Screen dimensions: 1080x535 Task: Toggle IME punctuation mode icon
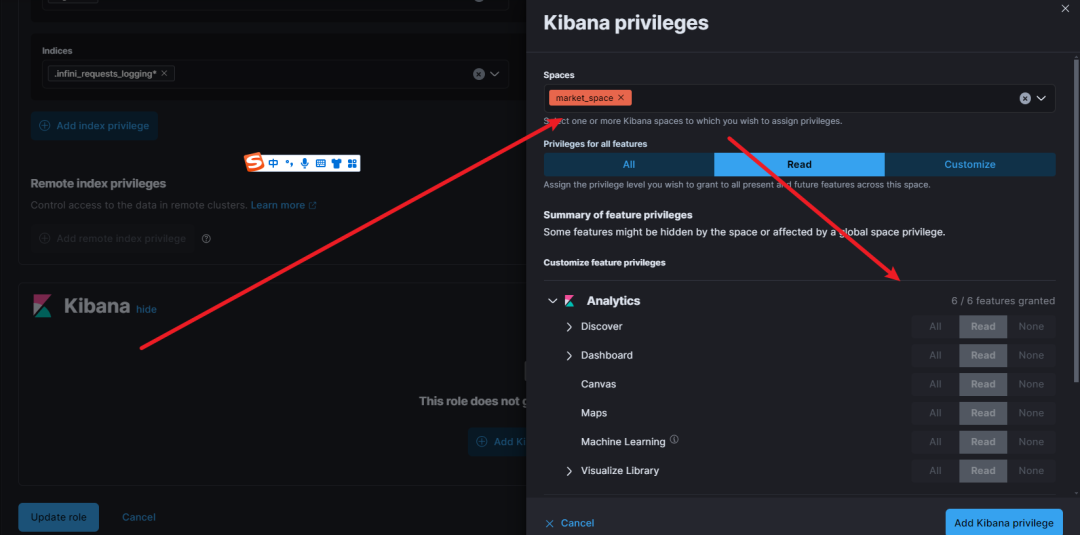[x=289, y=163]
